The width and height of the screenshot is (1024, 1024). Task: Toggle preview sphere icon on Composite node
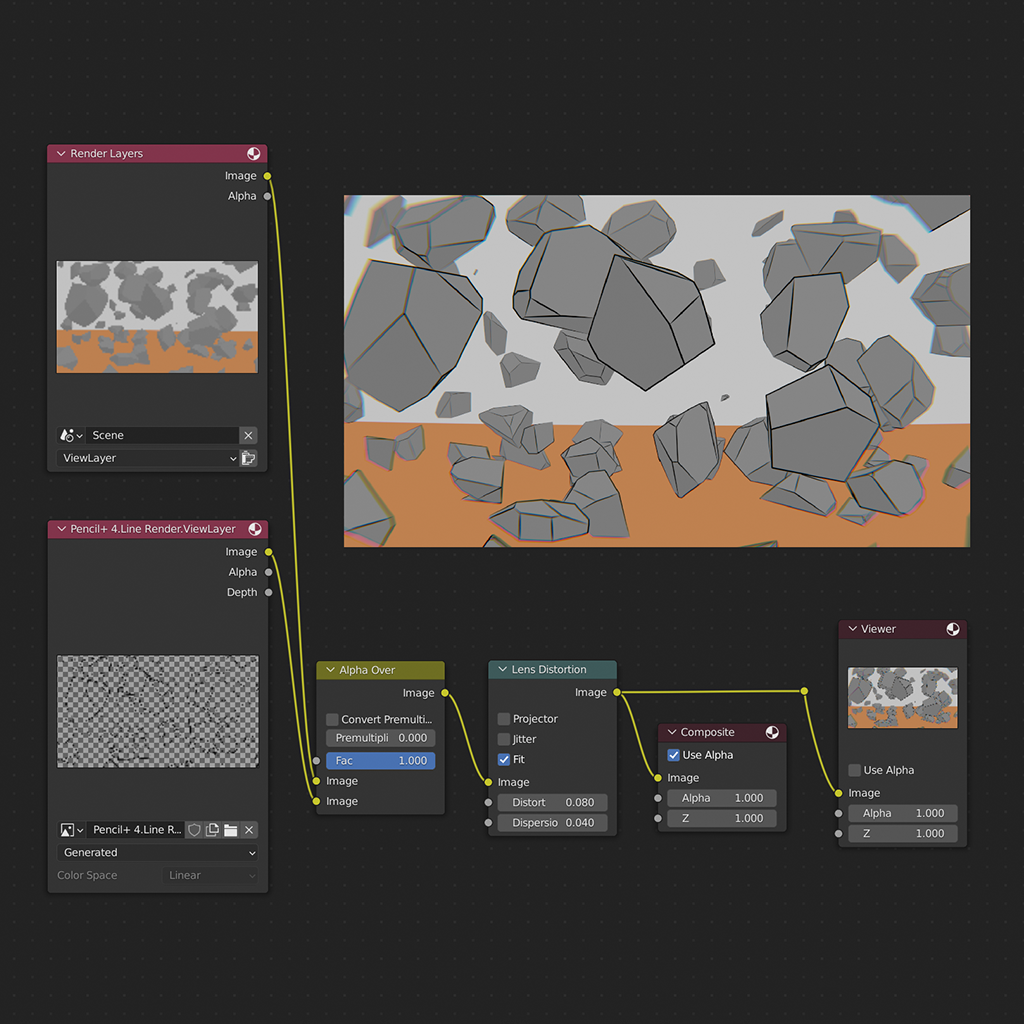click(x=772, y=732)
